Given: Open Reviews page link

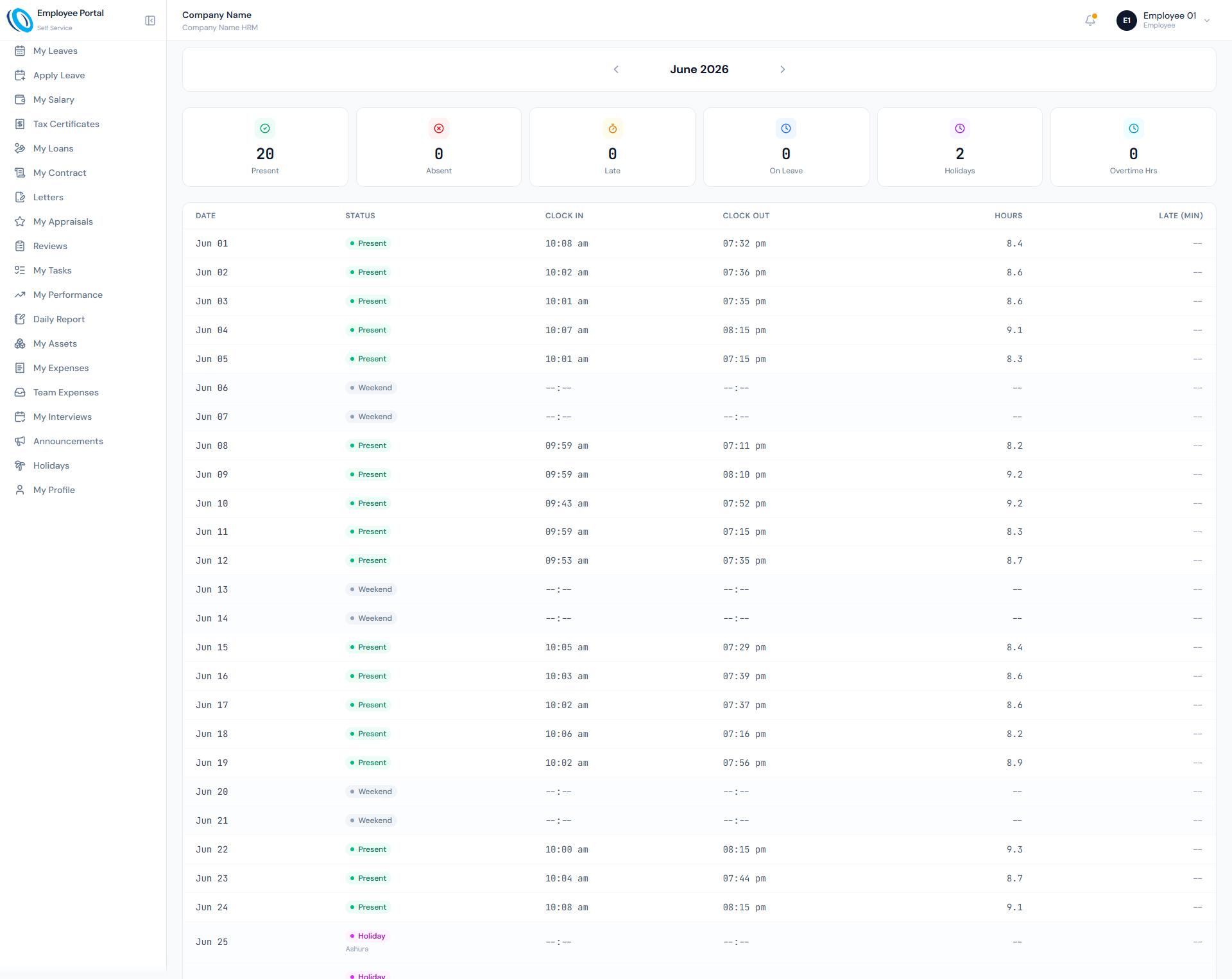Looking at the screenshot, I should click(x=83, y=246).
